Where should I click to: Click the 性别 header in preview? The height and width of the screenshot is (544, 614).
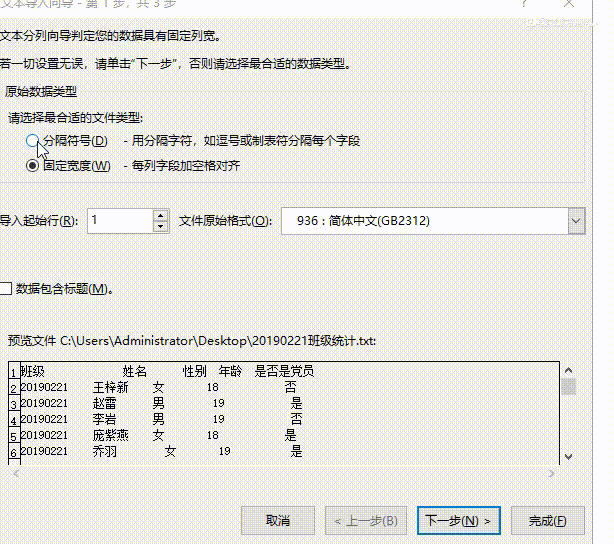194,371
